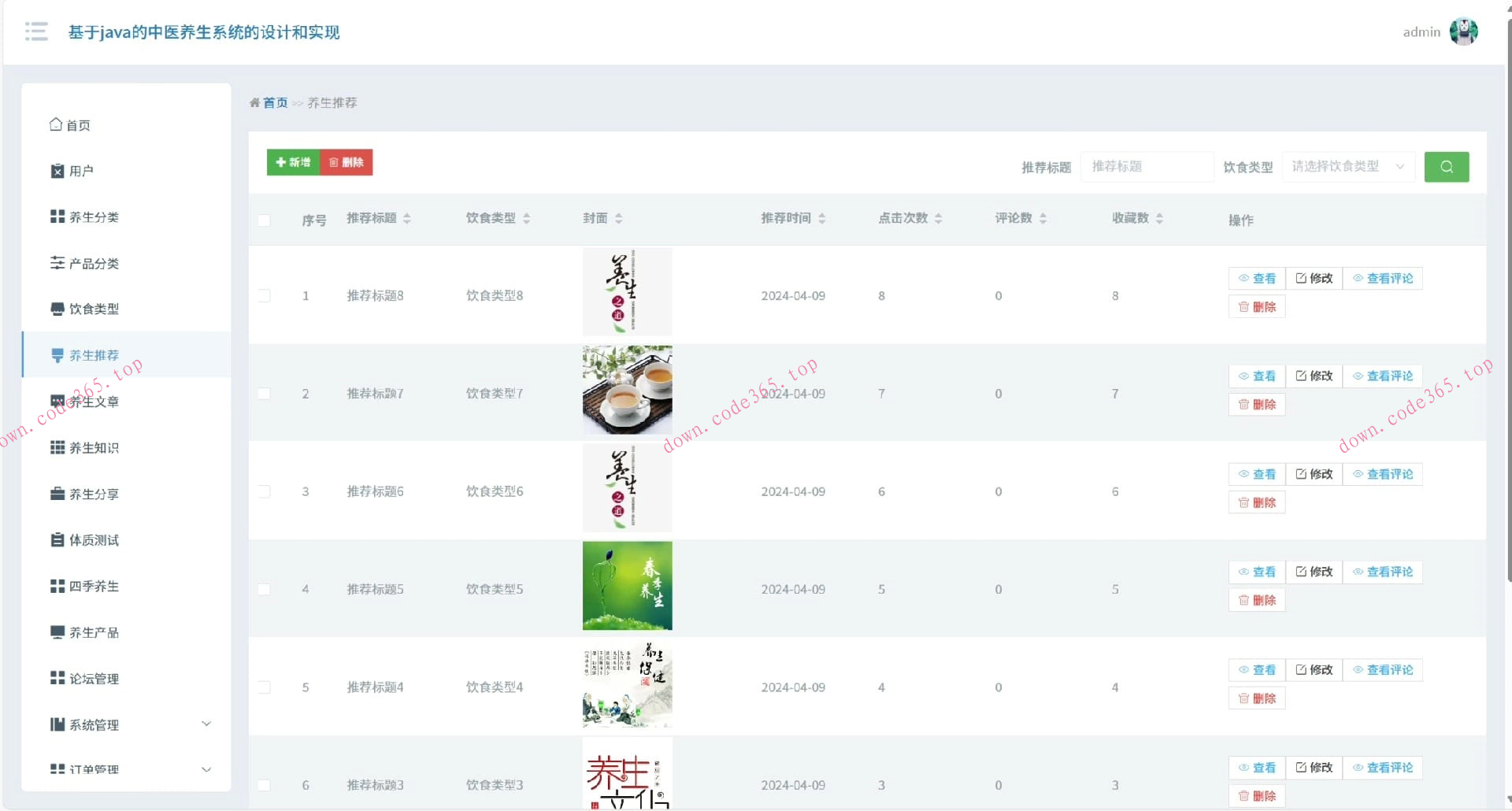Click the home icon in the breadcrumb
The width and height of the screenshot is (1512, 811).
254,103
